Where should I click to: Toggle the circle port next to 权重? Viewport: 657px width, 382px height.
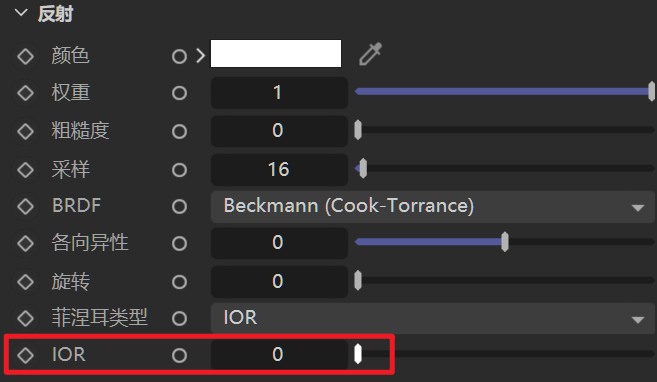pos(179,93)
